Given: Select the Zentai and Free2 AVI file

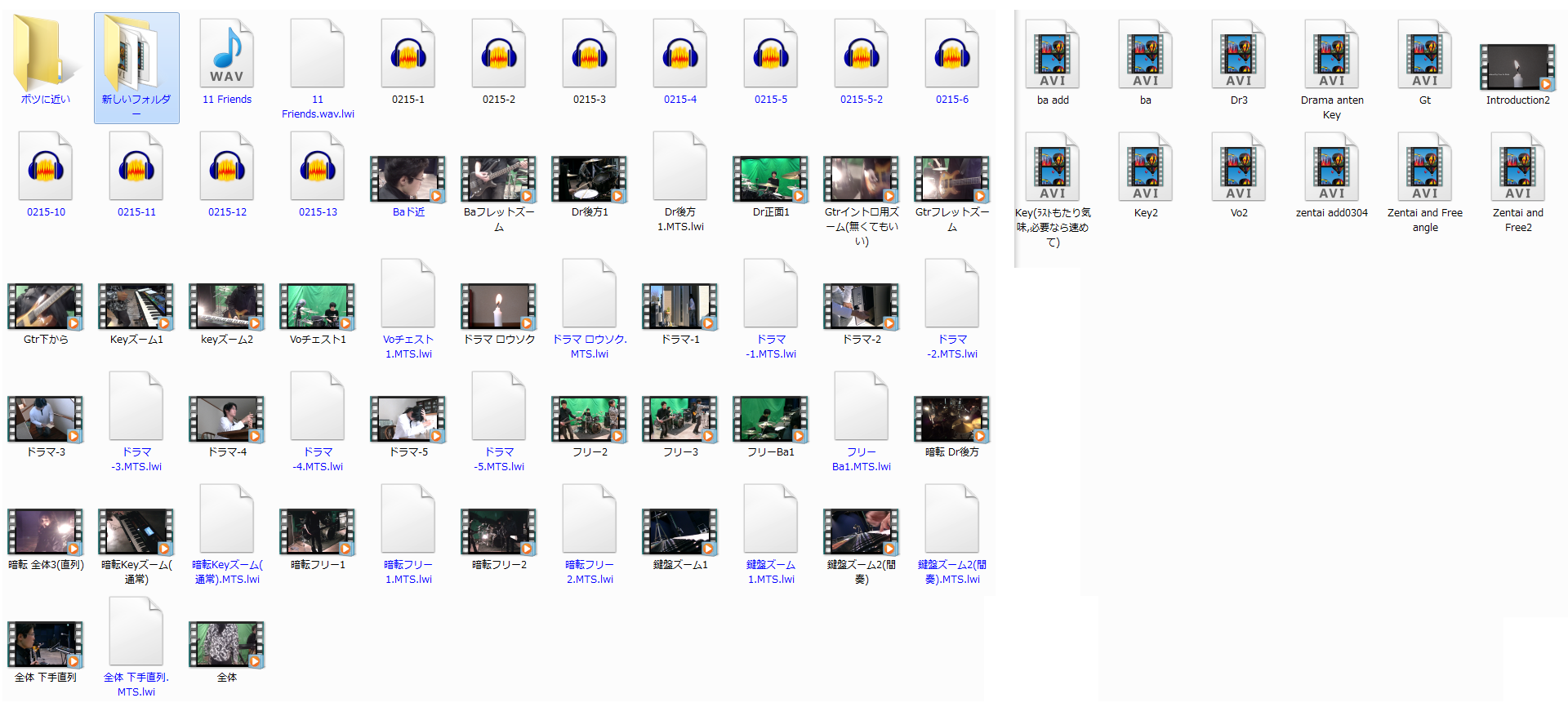Looking at the screenshot, I should [x=1518, y=167].
